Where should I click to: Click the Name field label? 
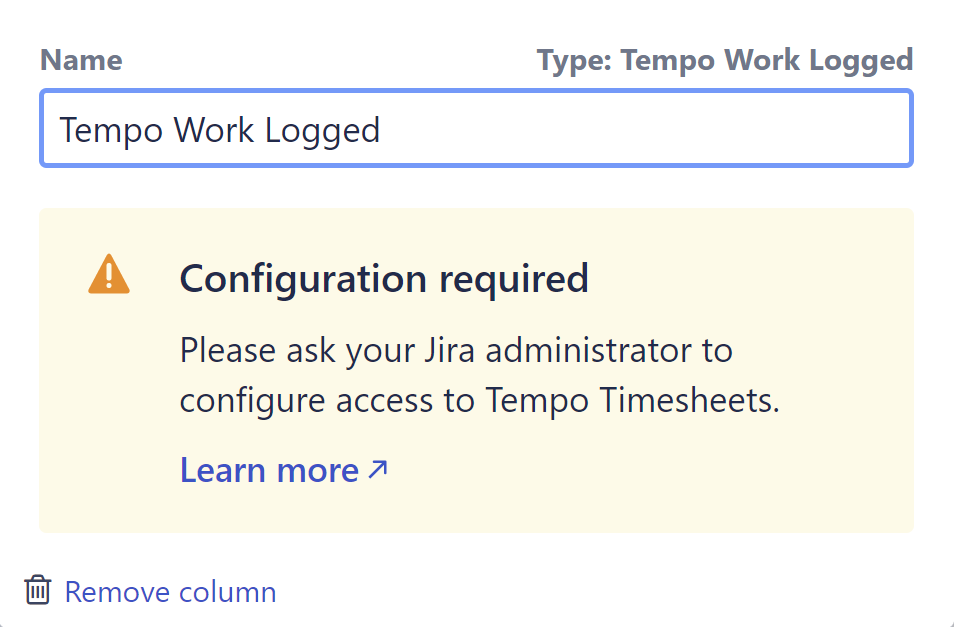(x=81, y=60)
